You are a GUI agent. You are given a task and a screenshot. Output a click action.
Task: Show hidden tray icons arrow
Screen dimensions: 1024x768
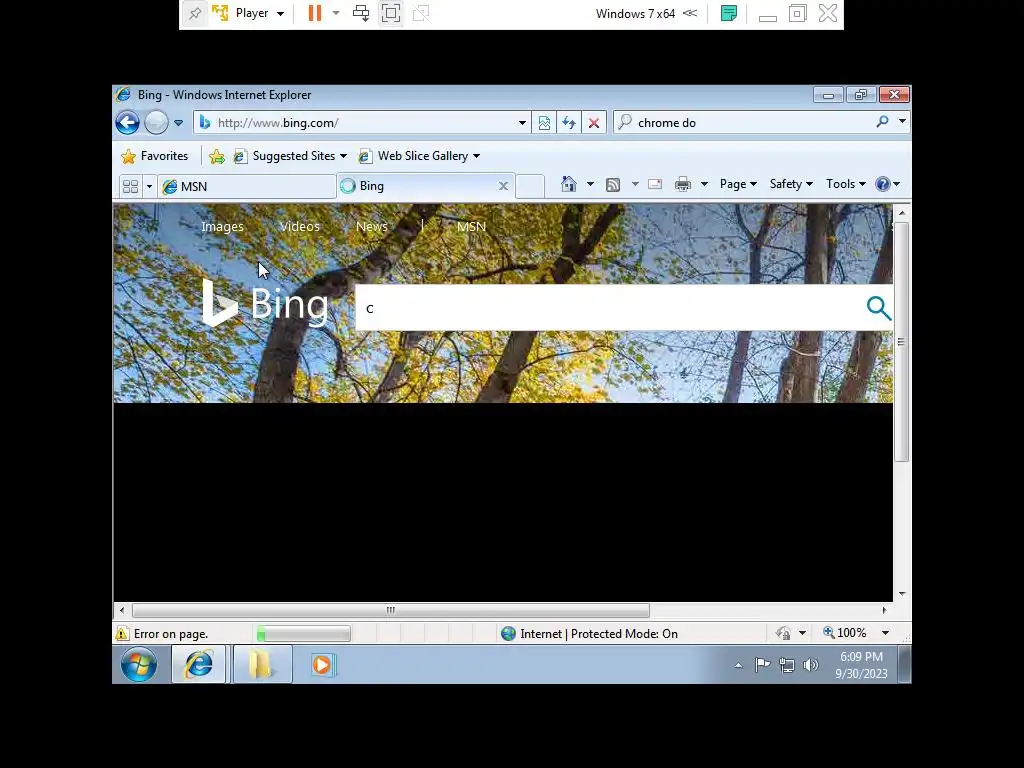pyautogui.click(x=739, y=665)
